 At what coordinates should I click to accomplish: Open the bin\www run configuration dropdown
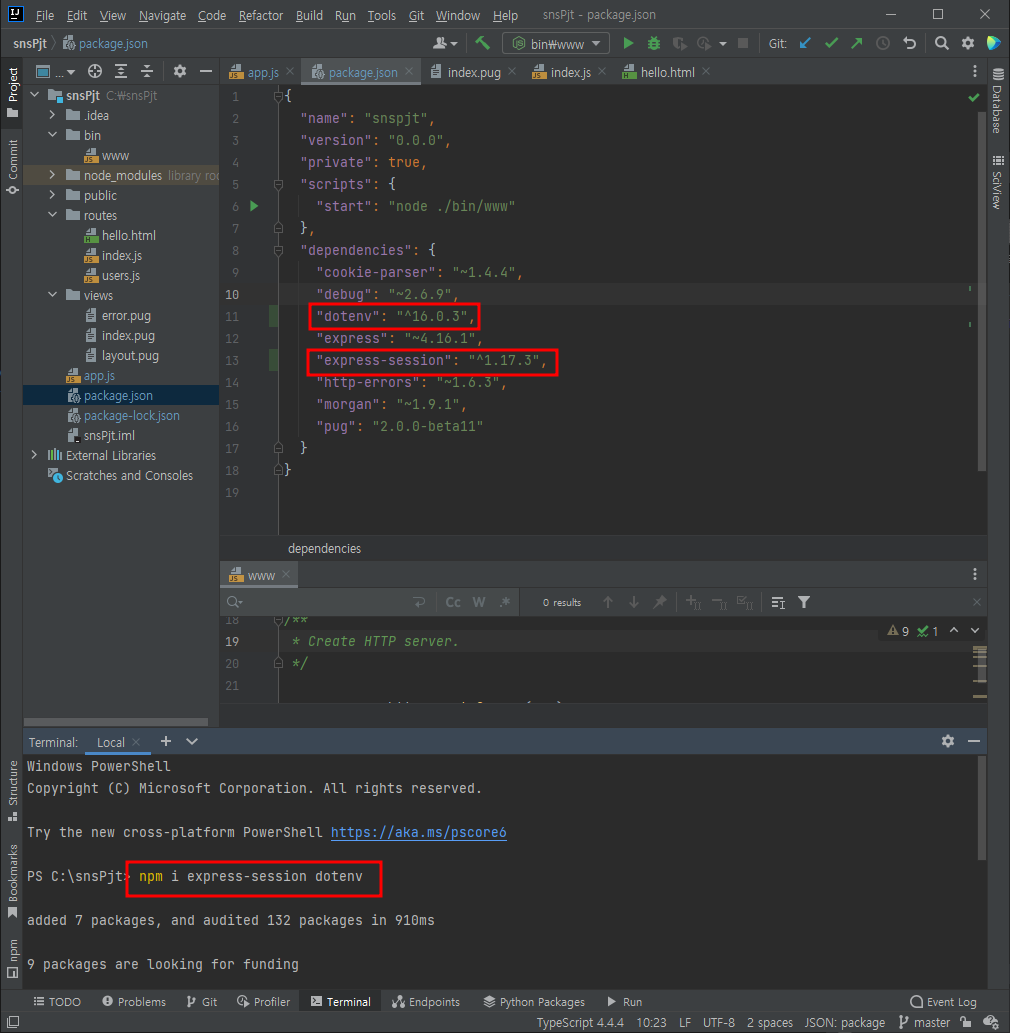point(555,43)
